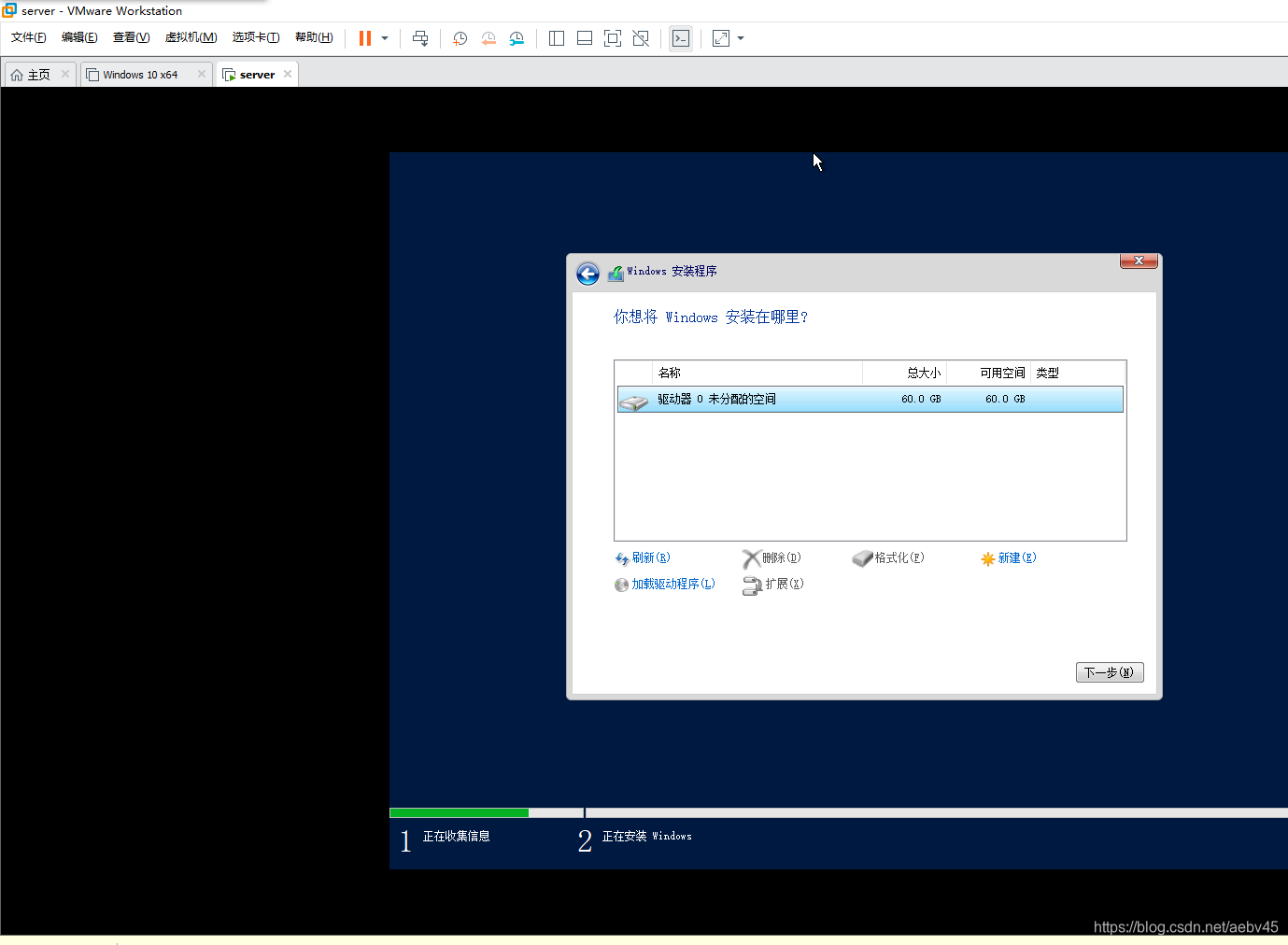Click the 刷新(R) link
The height and width of the screenshot is (945, 1288).
click(x=643, y=558)
